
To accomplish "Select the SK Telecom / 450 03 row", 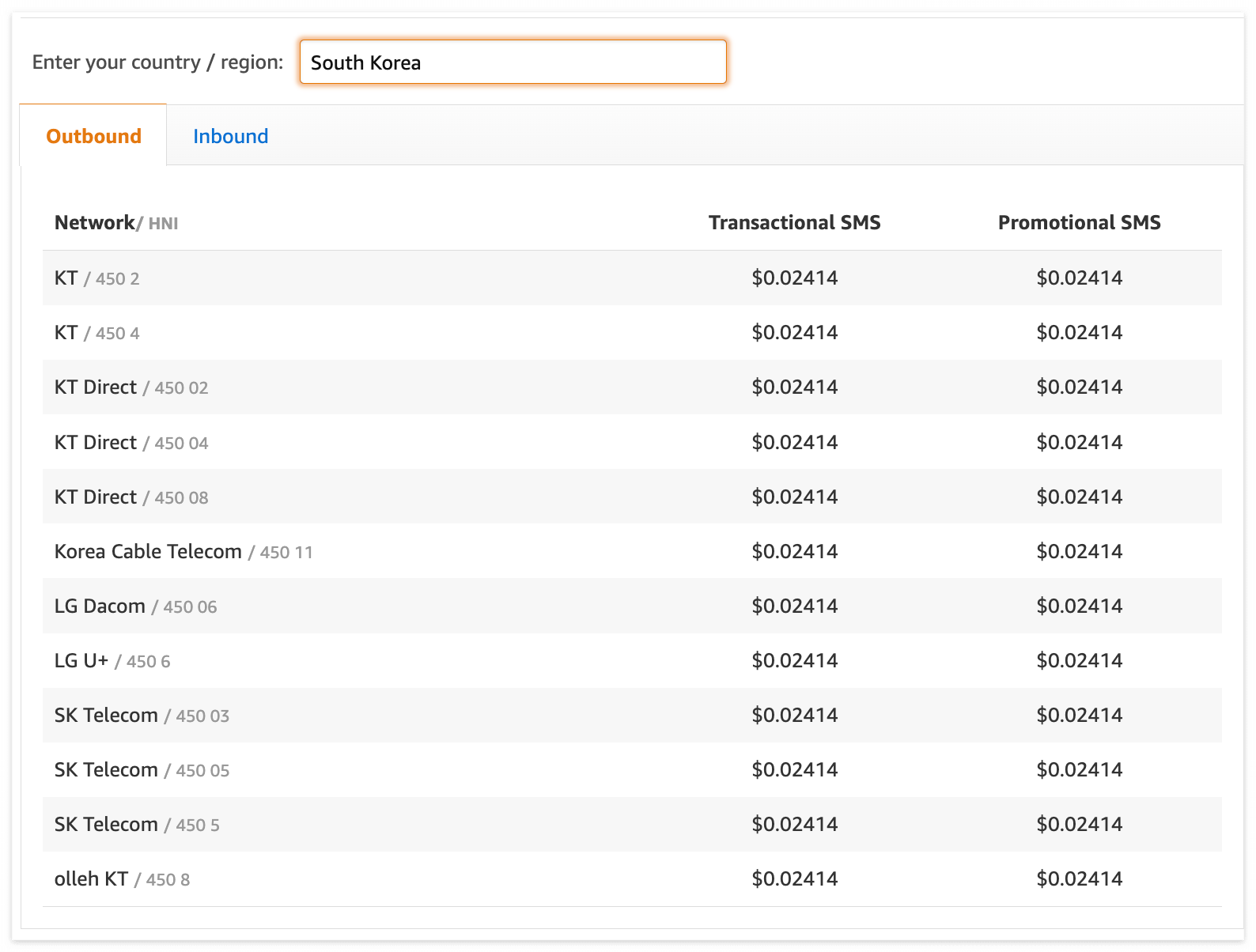I will point(632,715).
